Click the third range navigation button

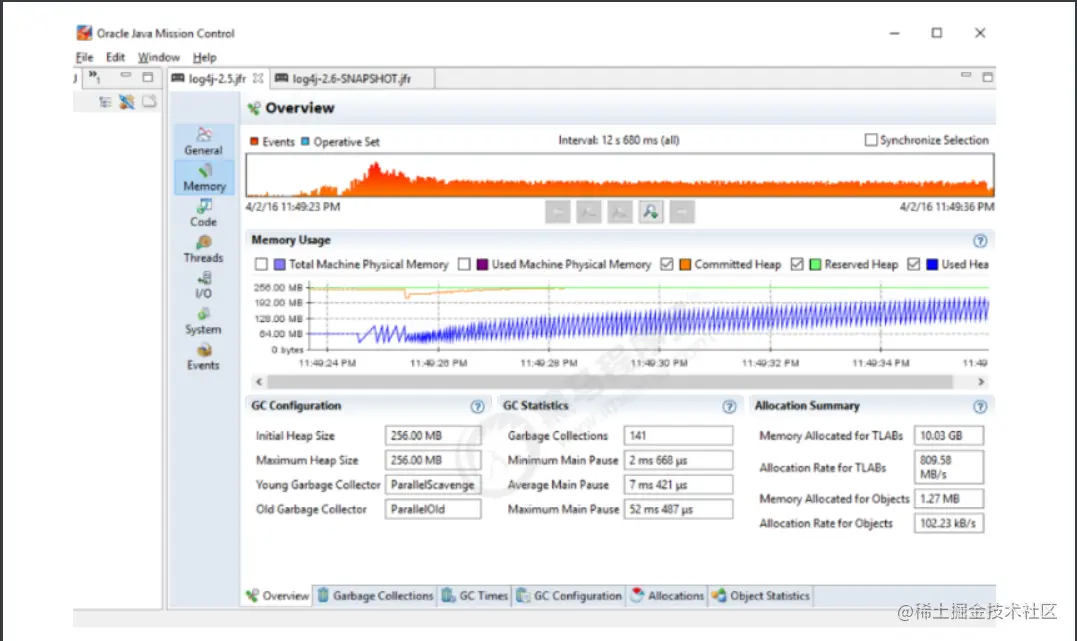click(620, 212)
